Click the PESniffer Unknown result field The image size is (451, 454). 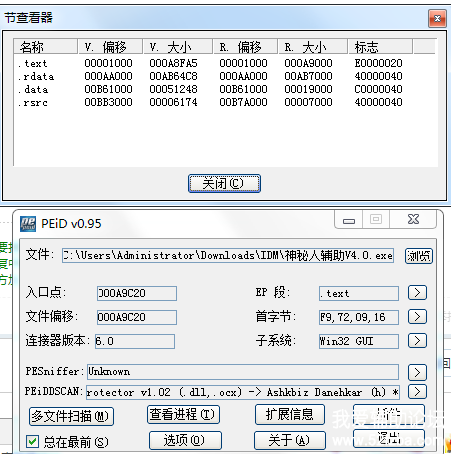pyautogui.click(x=243, y=372)
